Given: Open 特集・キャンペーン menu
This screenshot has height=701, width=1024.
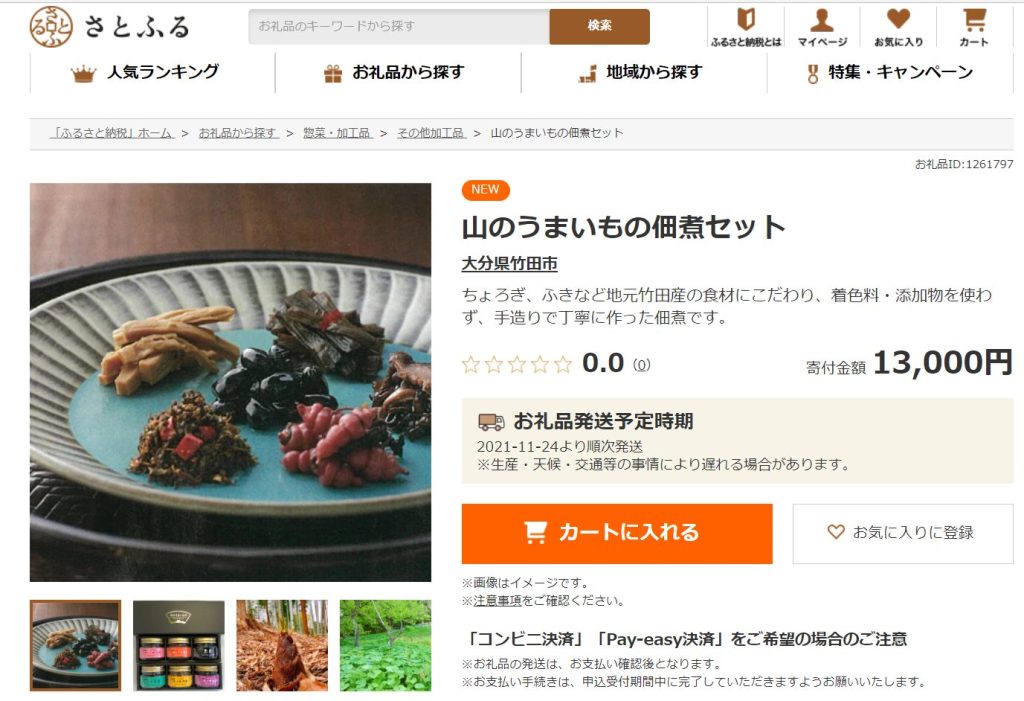Looking at the screenshot, I should (x=889, y=73).
